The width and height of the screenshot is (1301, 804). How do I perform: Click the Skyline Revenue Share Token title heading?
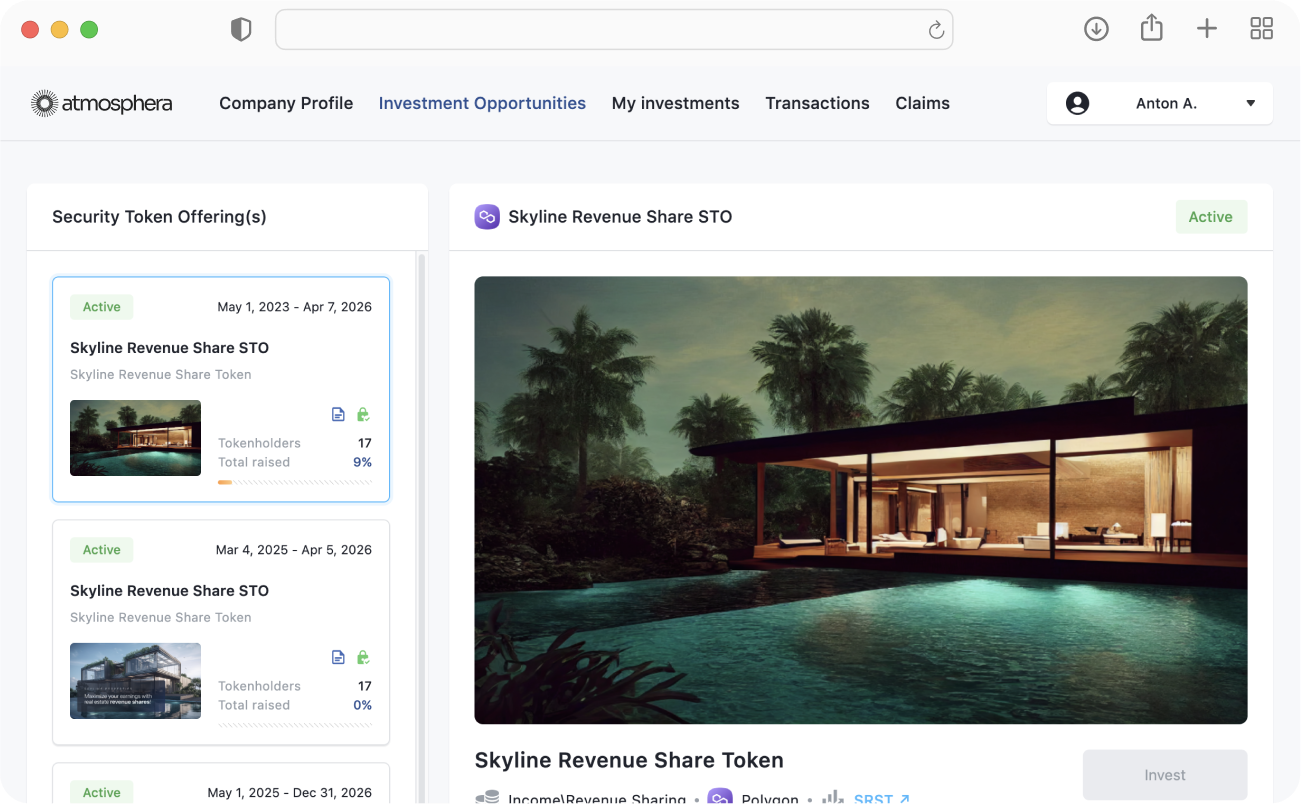(629, 760)
